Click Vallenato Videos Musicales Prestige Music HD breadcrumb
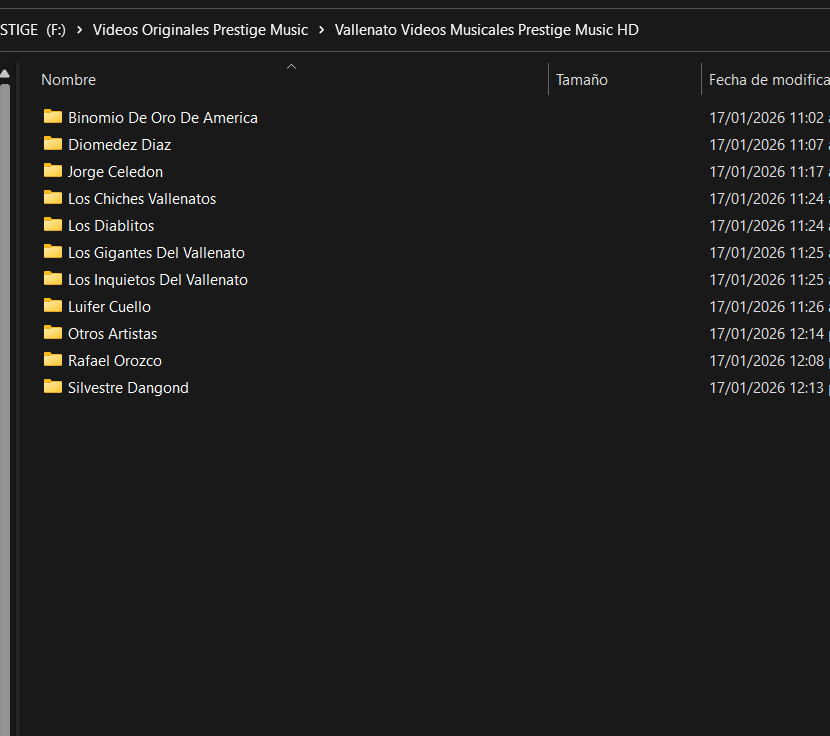This screenshot has width=830, height=736. pyautogui.click(x=486, y=30)
